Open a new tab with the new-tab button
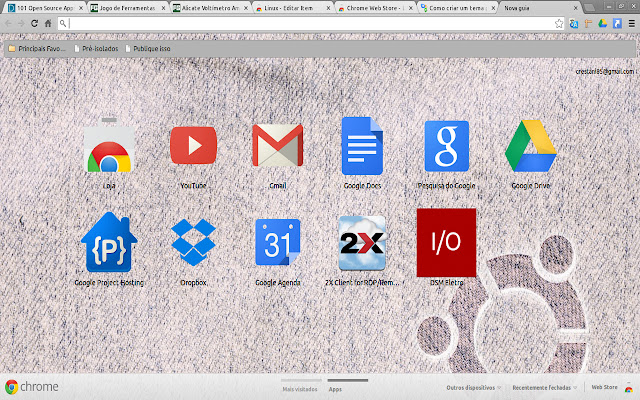The width and height of the screenshot is (640, 400). point(589,8)
